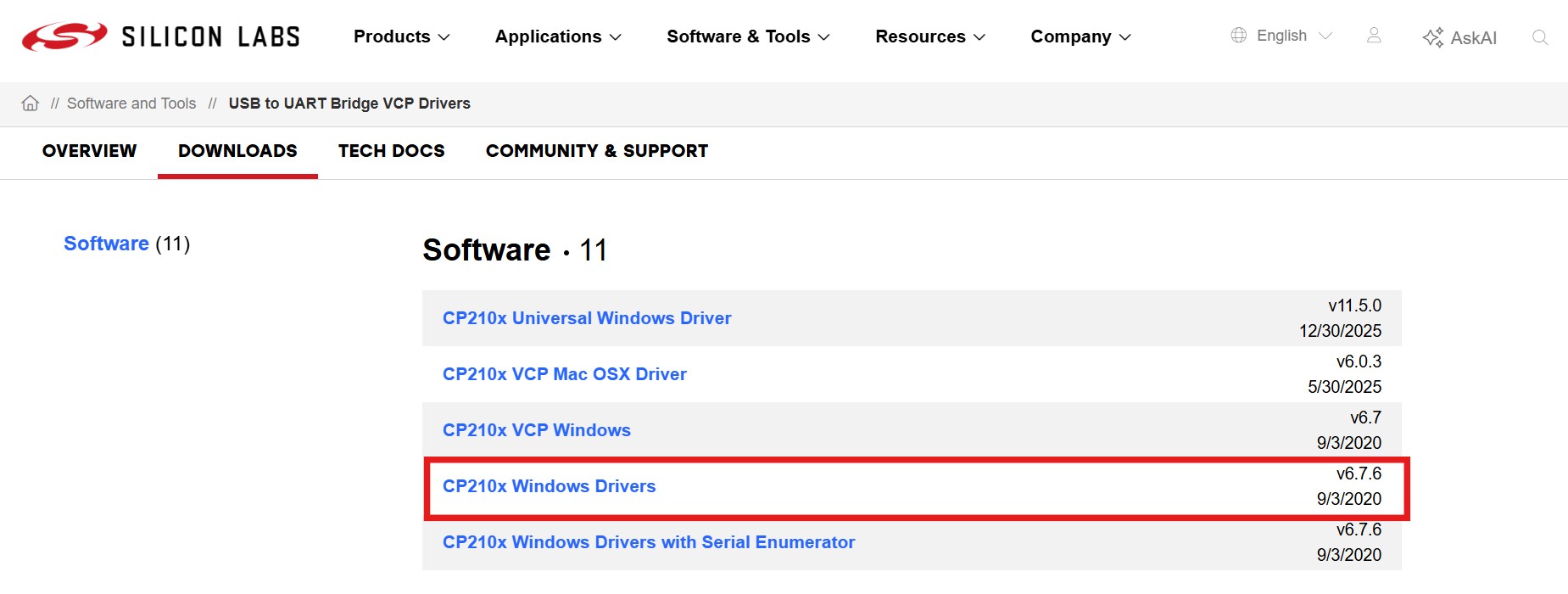Click the user account icon
This screenshot has width=1568, height=594.
(1374, 36)
